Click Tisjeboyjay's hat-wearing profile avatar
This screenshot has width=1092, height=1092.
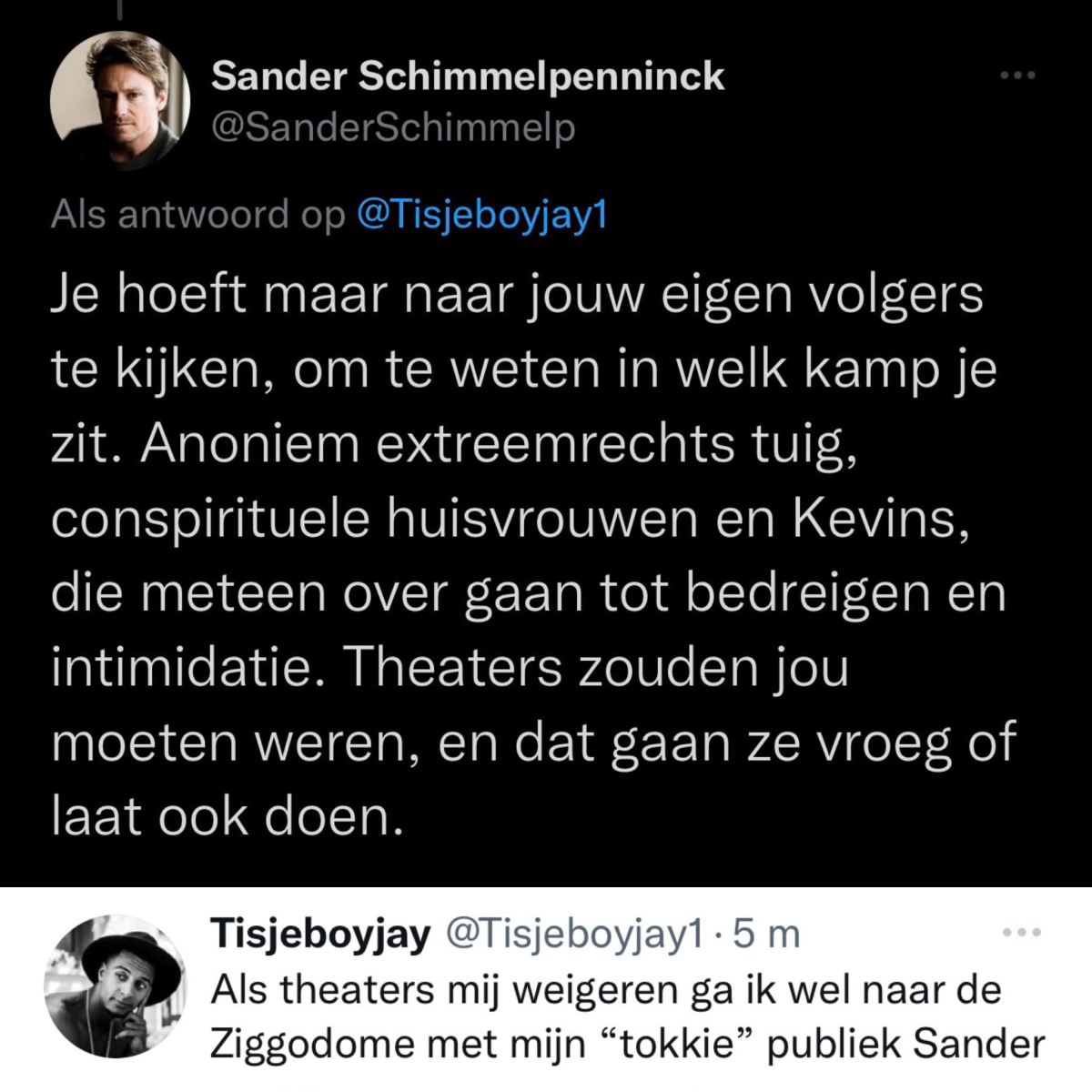115,984
